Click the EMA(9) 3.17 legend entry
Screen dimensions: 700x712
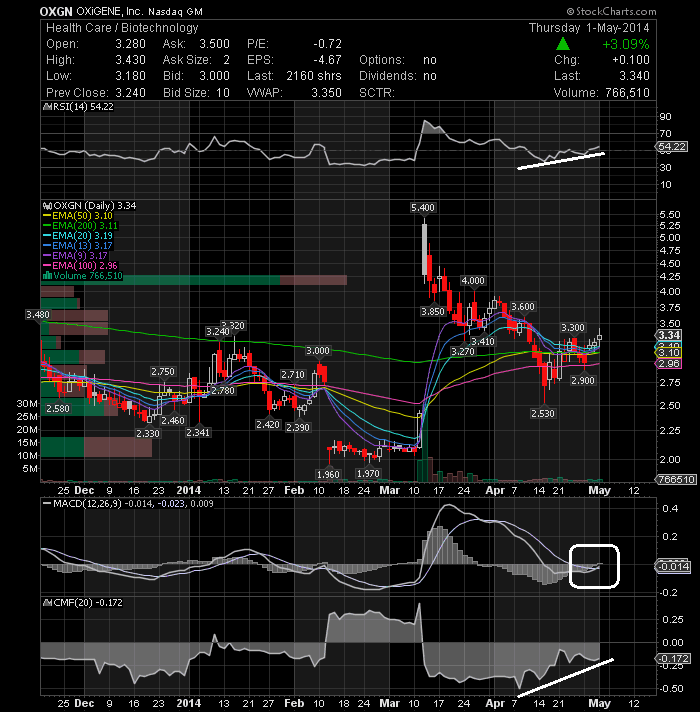coord(75,256)
